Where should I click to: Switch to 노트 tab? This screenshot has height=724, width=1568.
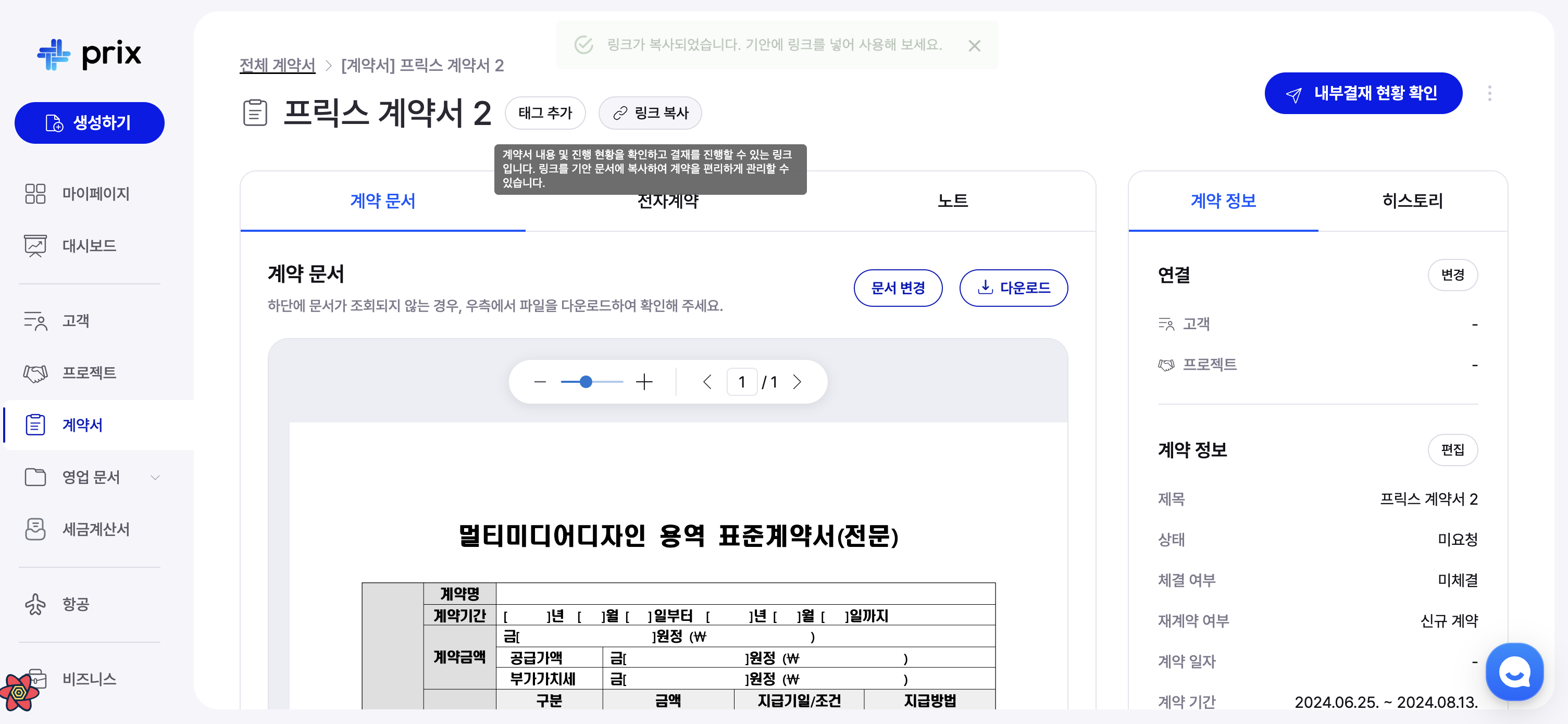tap(953, 201)
